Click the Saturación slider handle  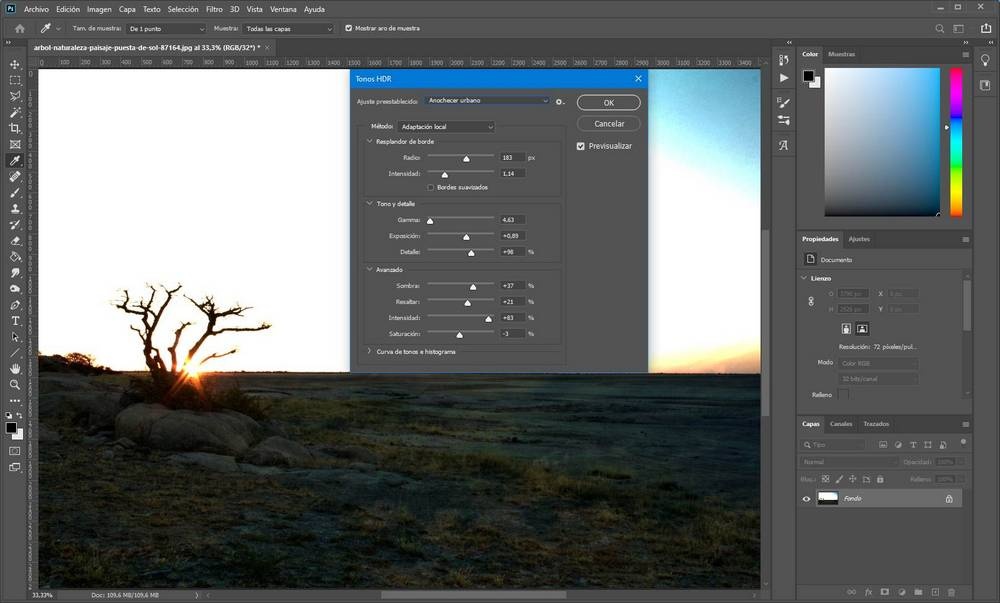pos(460,334)
